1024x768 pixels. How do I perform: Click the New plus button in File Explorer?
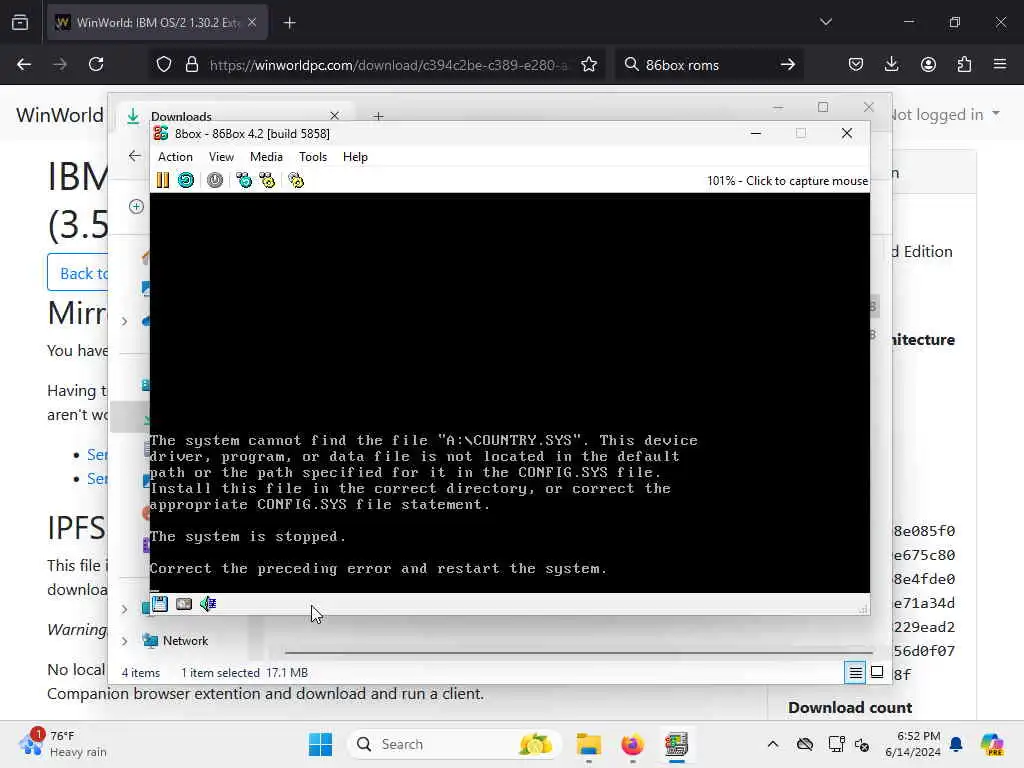click(x=136, y=206)
